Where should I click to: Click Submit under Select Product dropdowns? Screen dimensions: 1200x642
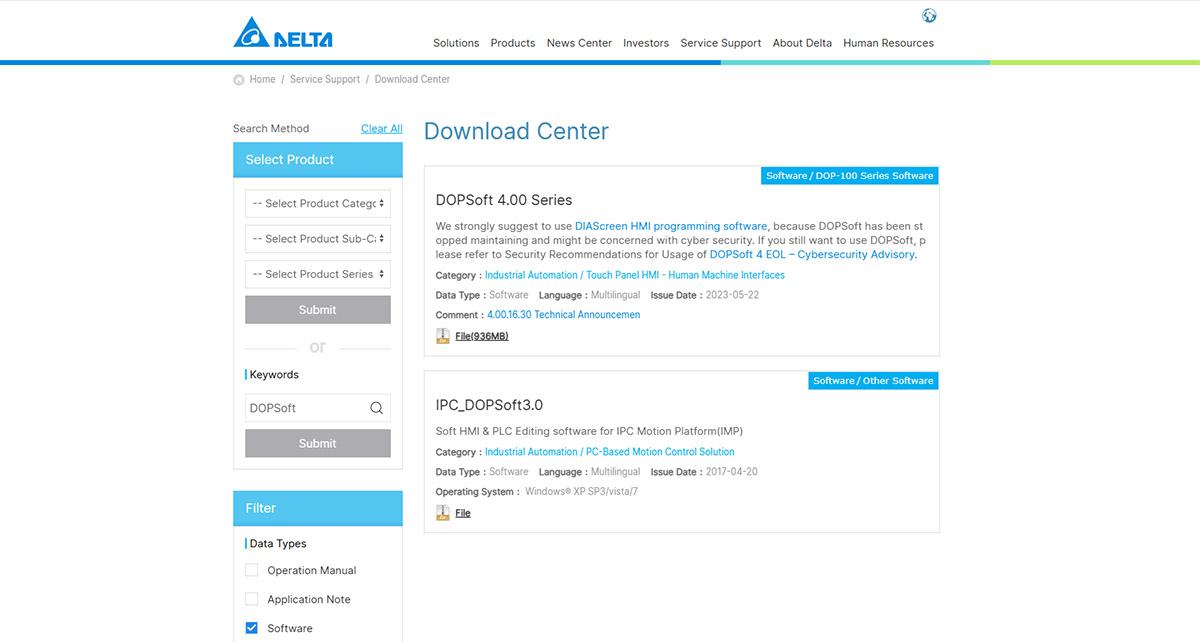pyautogui.click(x=318, y=310)
